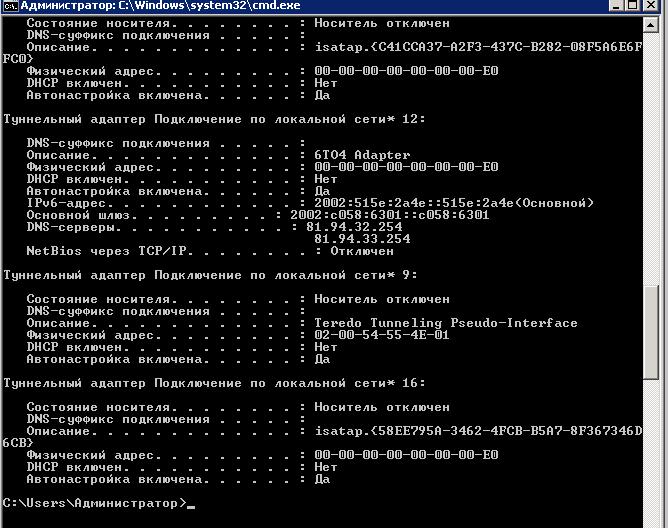Click the DNS server 81.94.32.254
Viewport: 668px width, 528px height.
[x=354, y=227]
